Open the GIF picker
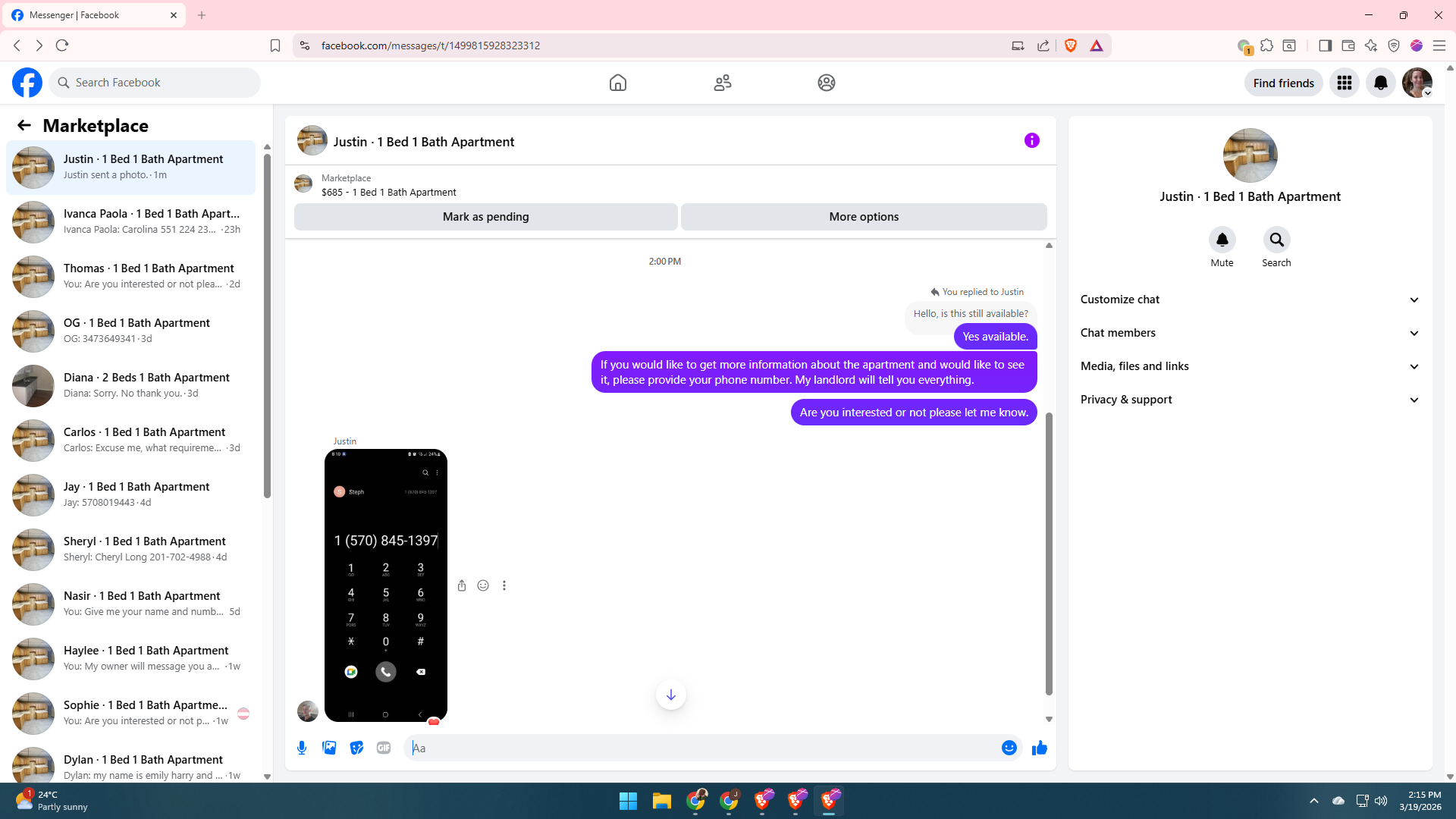 [384, 748]
